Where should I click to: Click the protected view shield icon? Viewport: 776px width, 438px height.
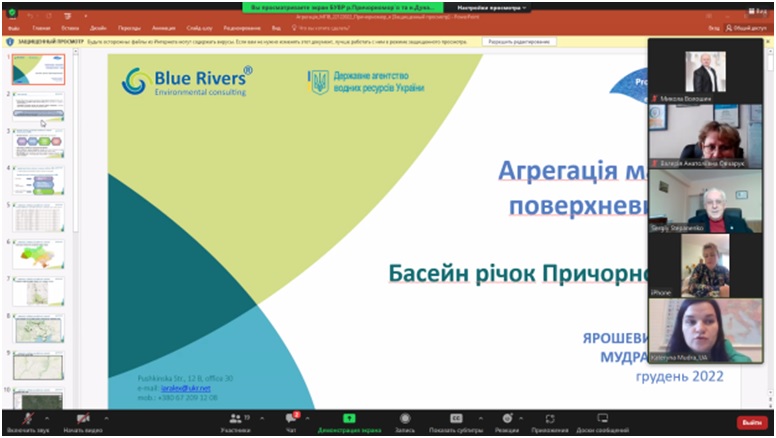(10, 42)
